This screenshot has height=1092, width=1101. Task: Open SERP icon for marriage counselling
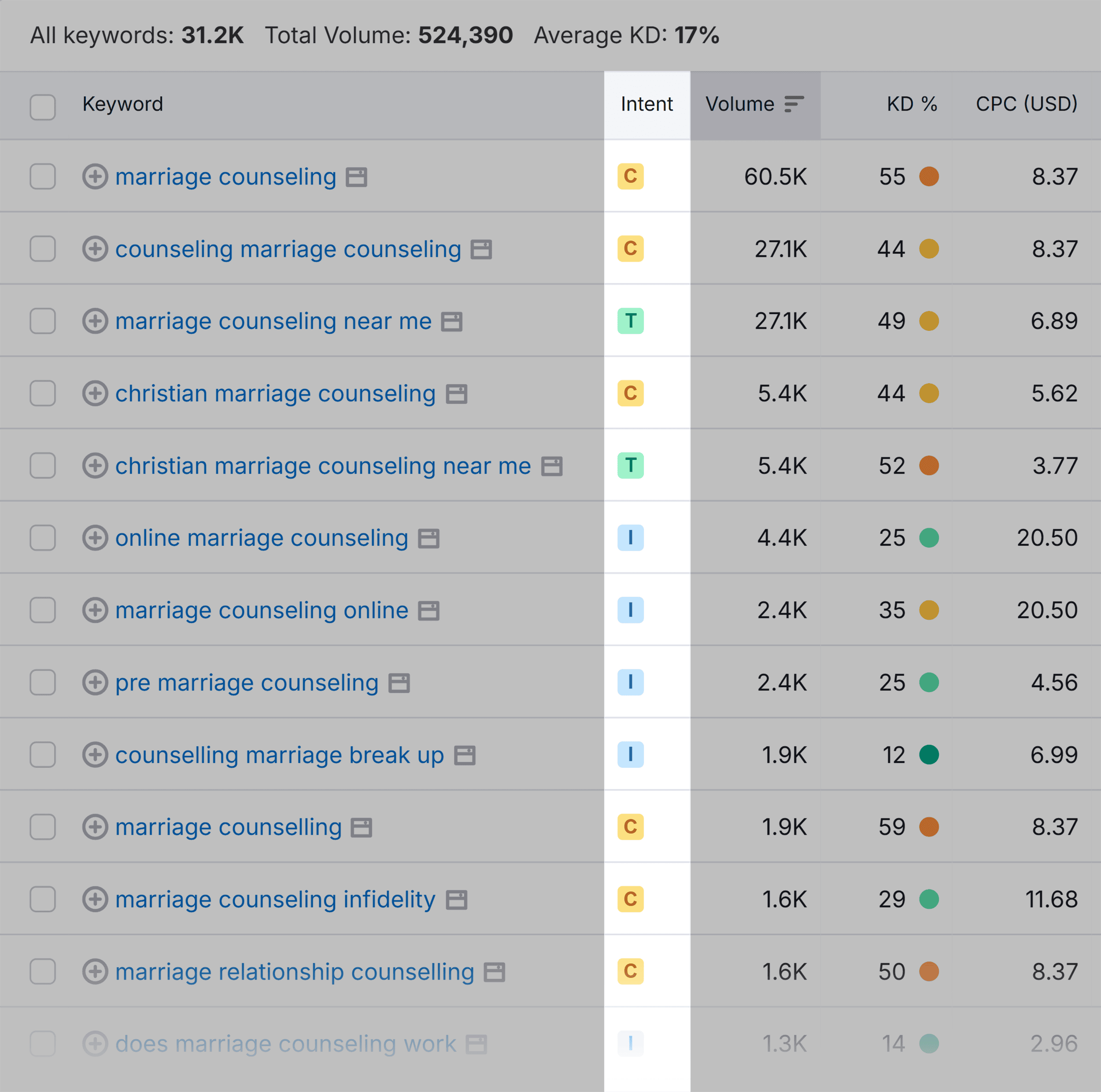click(x=361, y=828)
